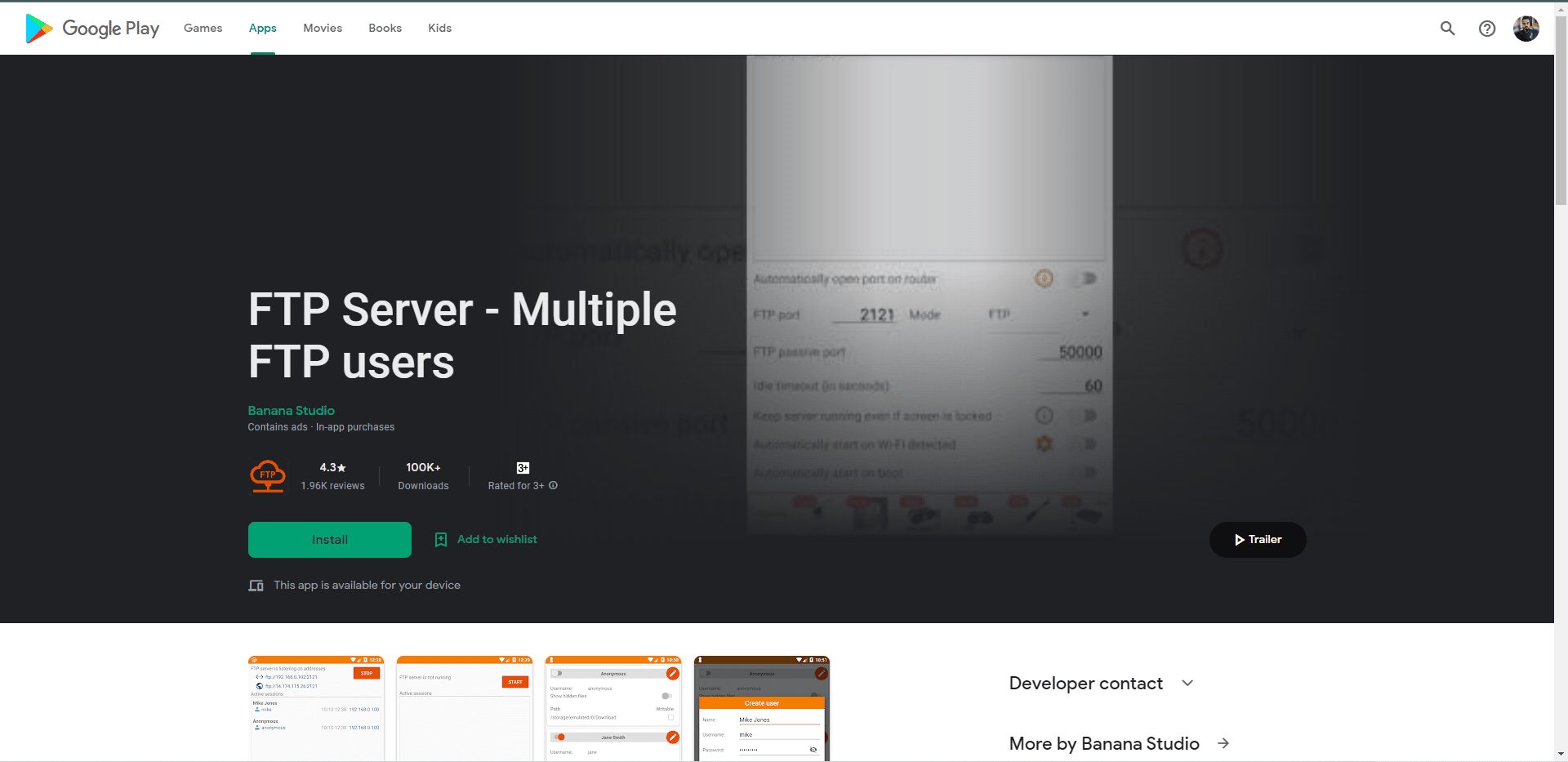Click the "Contains ads · In-app purchases" text
This screenshot has height=762, width=1568.
[321, 427]
